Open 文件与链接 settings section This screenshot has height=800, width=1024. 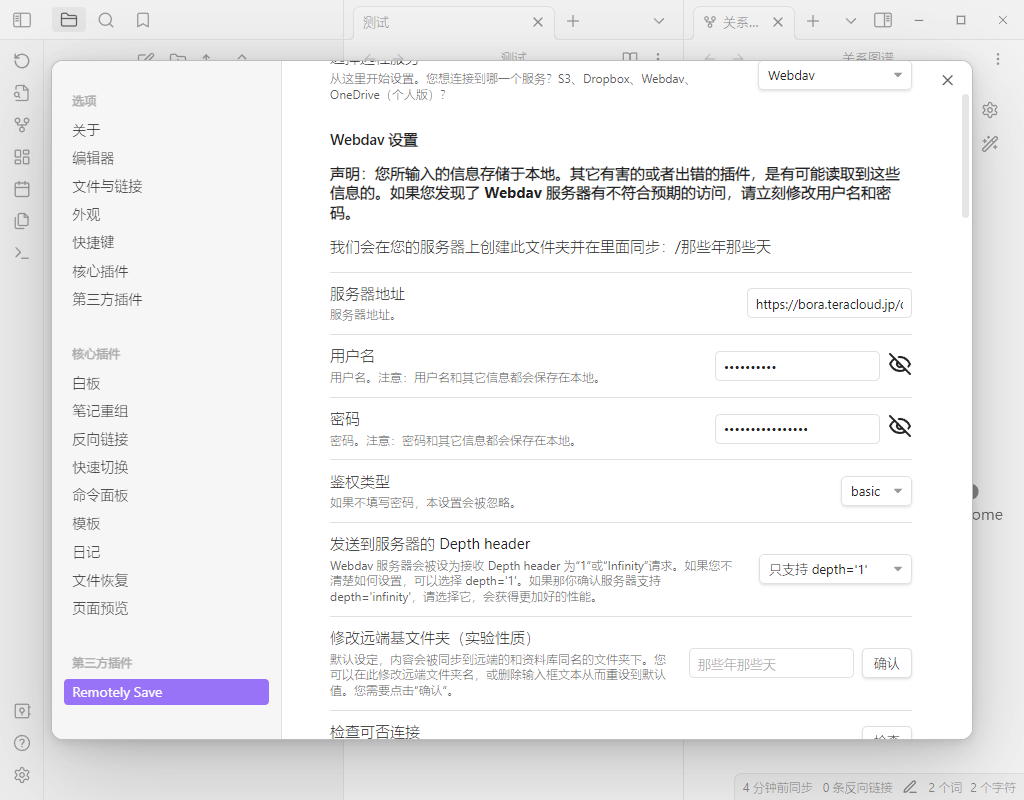pos(107,186)
